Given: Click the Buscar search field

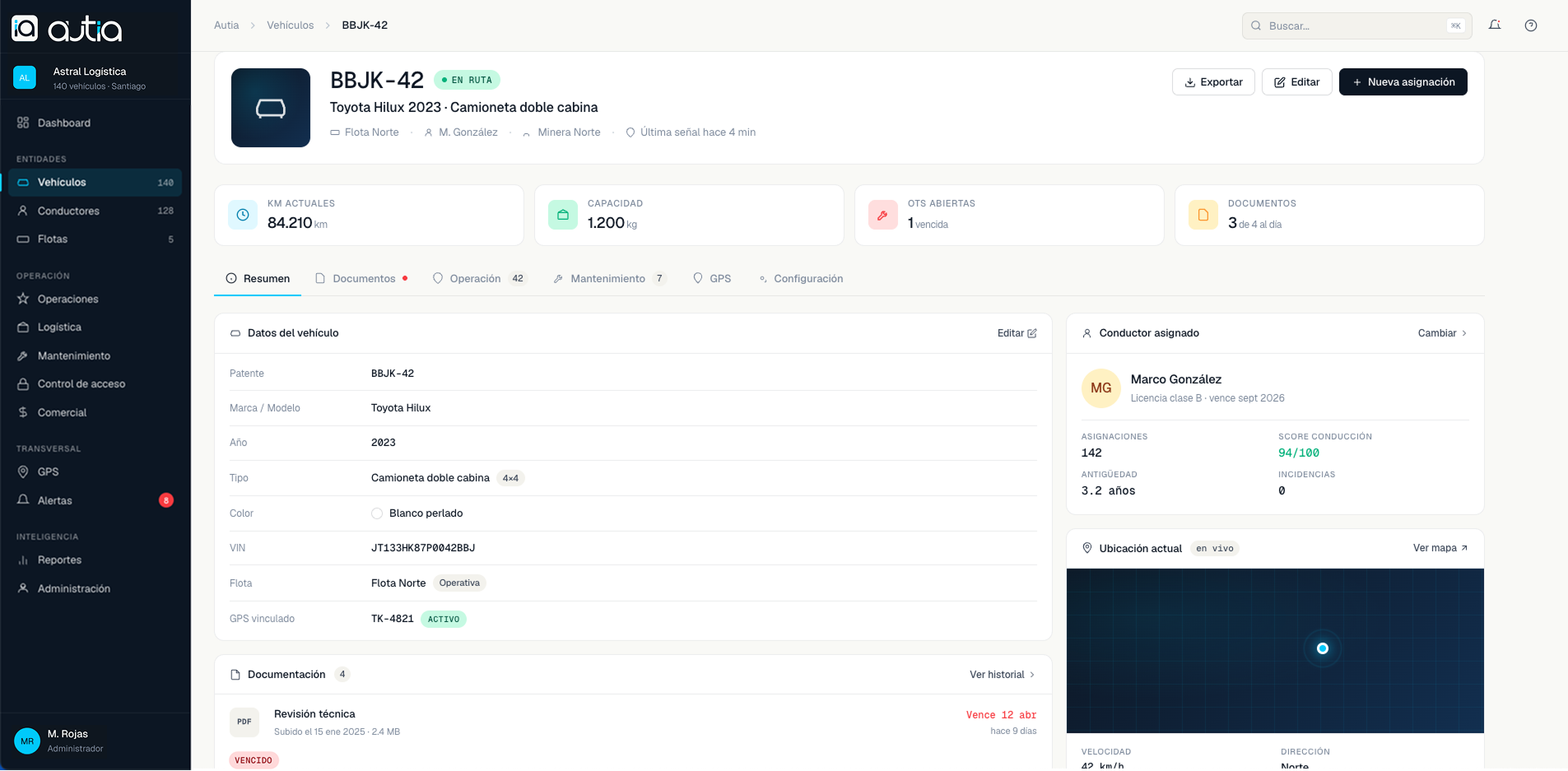Looking at the screenshot, I should coord(1357,26).
